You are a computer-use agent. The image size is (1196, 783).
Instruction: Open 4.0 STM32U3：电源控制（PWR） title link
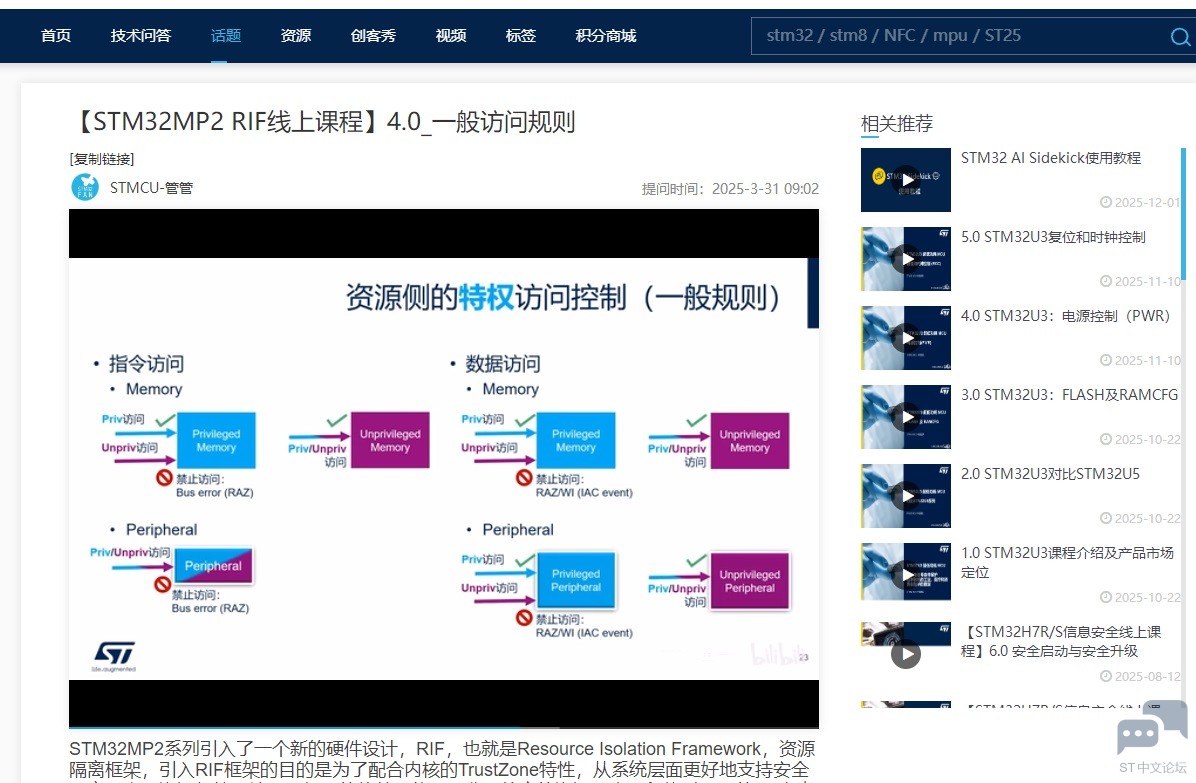click(x=1065, y=316)
